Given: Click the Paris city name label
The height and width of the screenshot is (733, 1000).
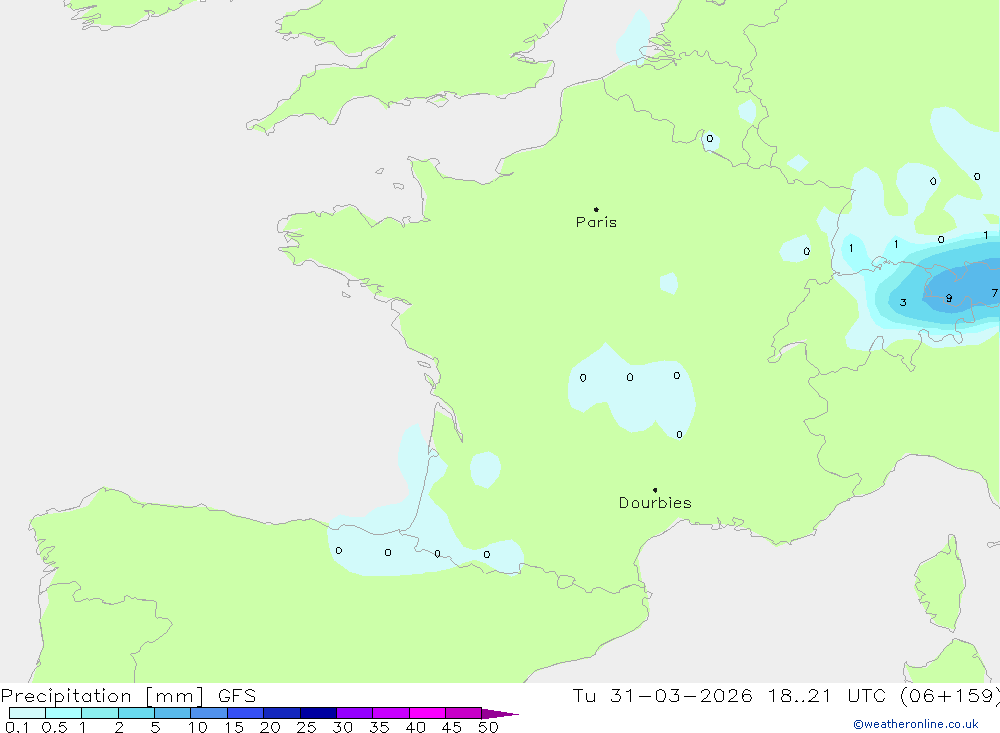Looking at the screenshot, I should pos(596,222).
